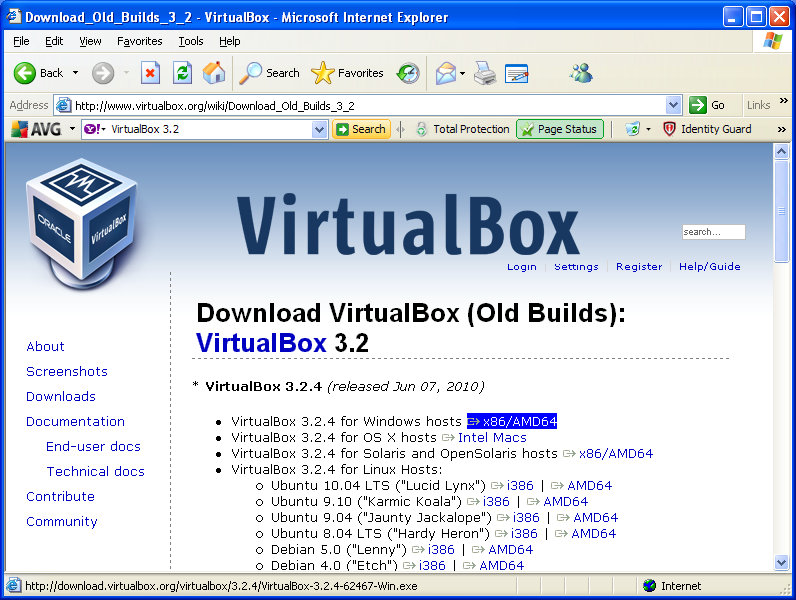Click the Messenger people icon
This screenshot has height=600, width=796.
coord(581,73)
